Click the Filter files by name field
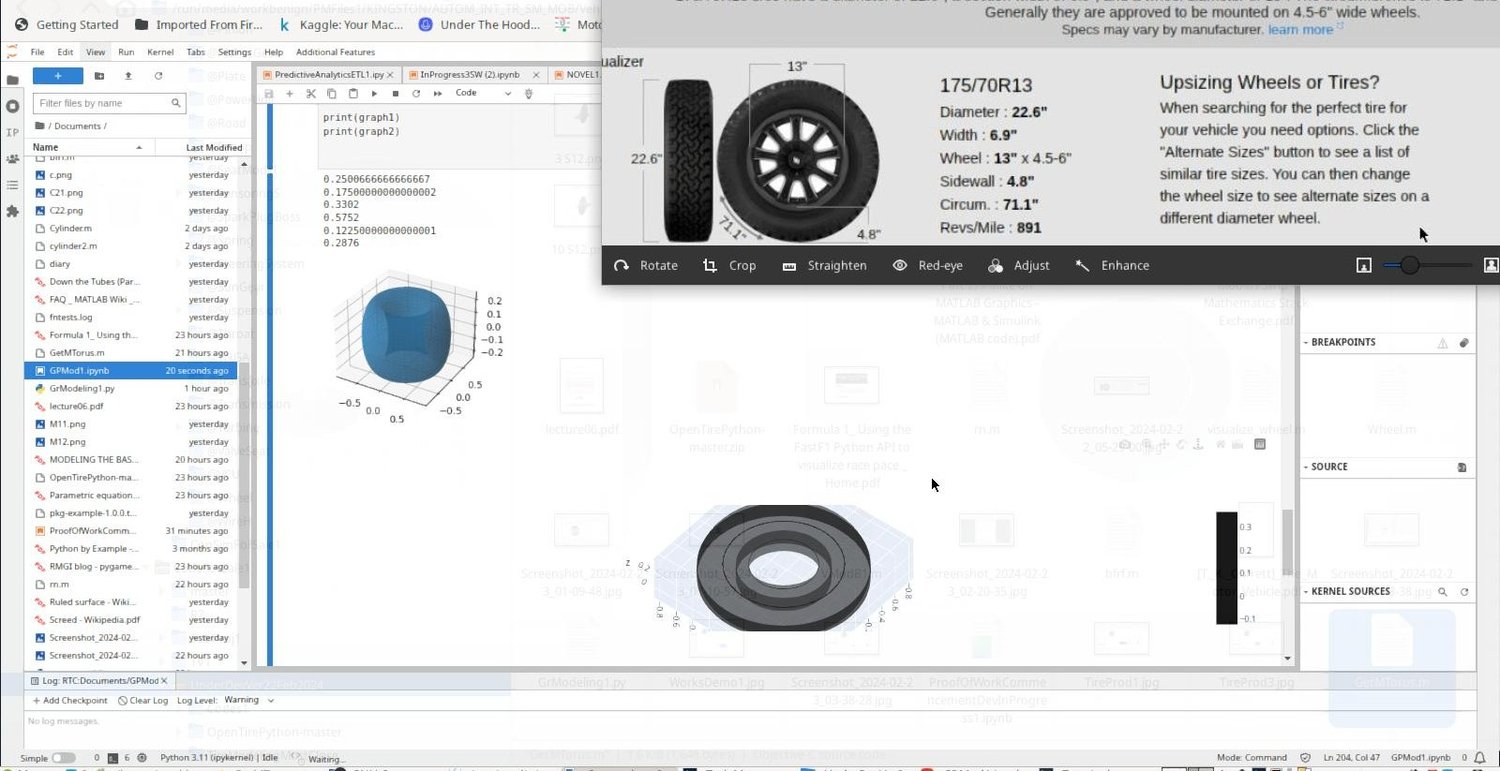 coord(110,103)
